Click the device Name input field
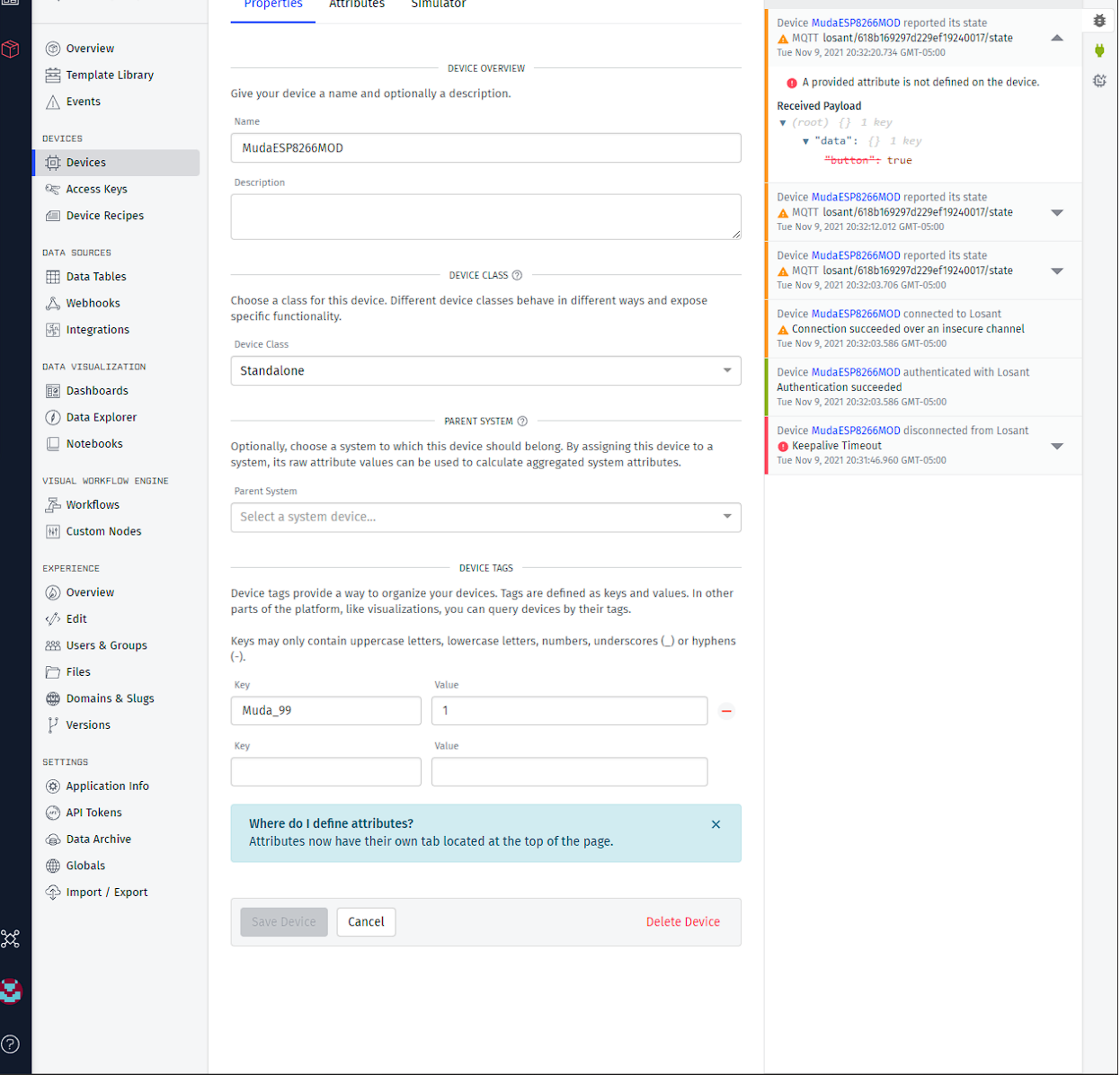Viewport: 1120px width, 1075px height. point(485,148)
